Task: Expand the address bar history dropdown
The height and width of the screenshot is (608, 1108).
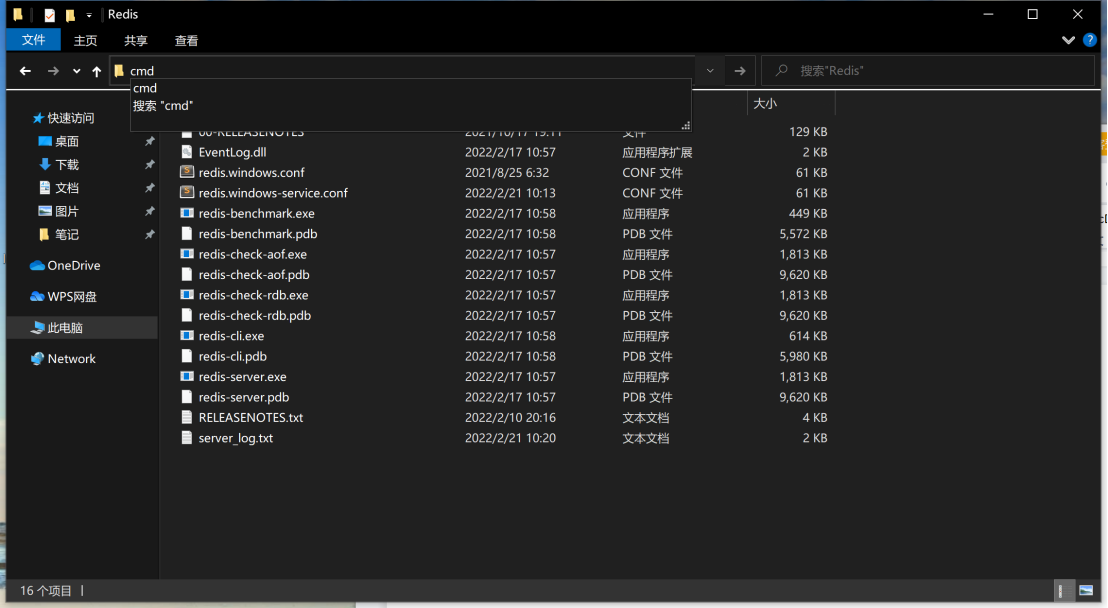Action: pyautogui.click(x=710, y=71)
